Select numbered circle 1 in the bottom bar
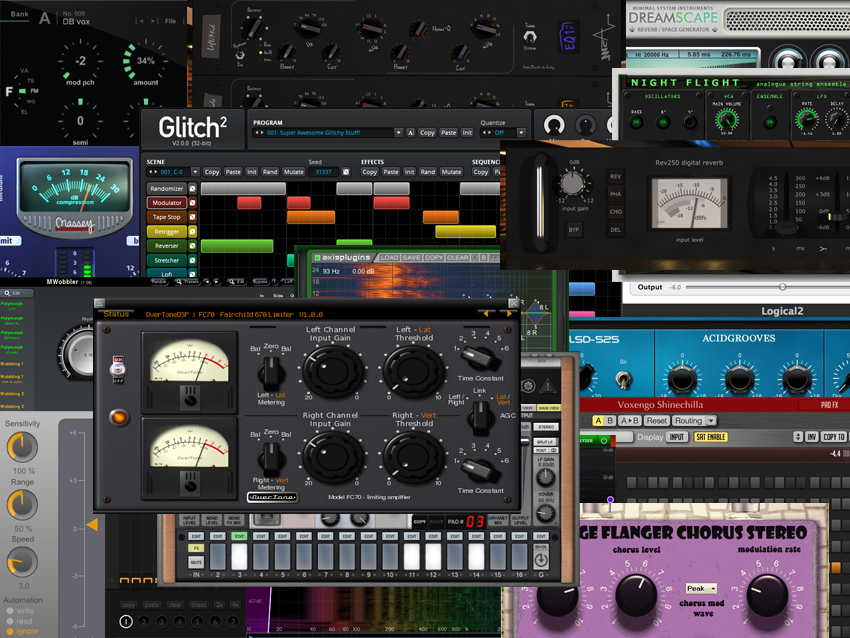This screenshot has height=638, width=850. pyautogui.click(x=126, y=622)
